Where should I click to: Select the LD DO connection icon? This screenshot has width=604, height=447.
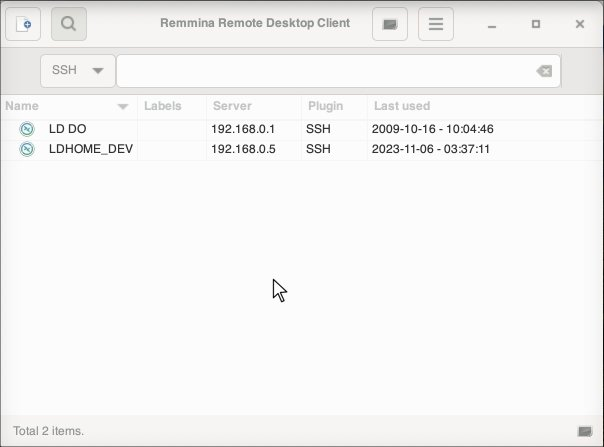tap(27, 129)
